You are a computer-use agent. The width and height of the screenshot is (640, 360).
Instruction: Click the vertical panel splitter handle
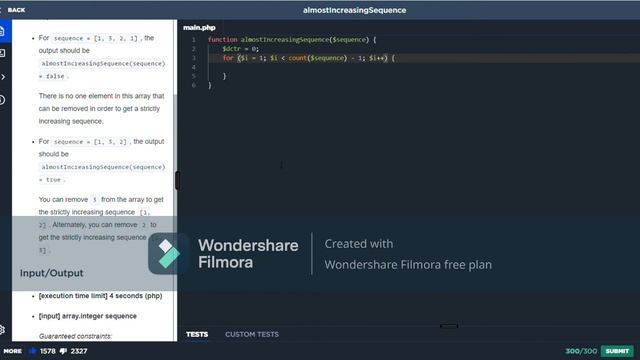pos(178,180)
